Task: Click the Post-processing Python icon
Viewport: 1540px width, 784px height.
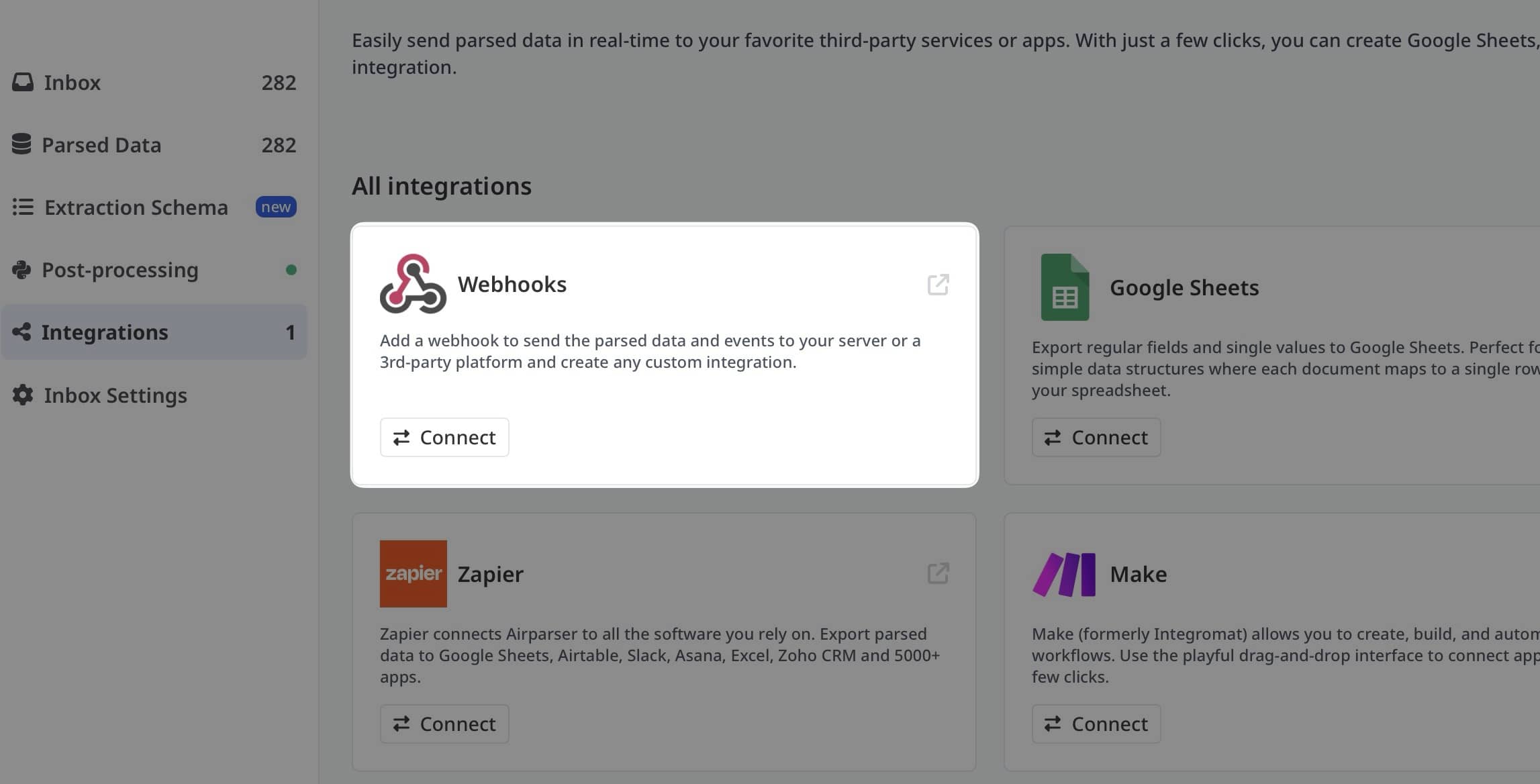Action: point(22,269)
